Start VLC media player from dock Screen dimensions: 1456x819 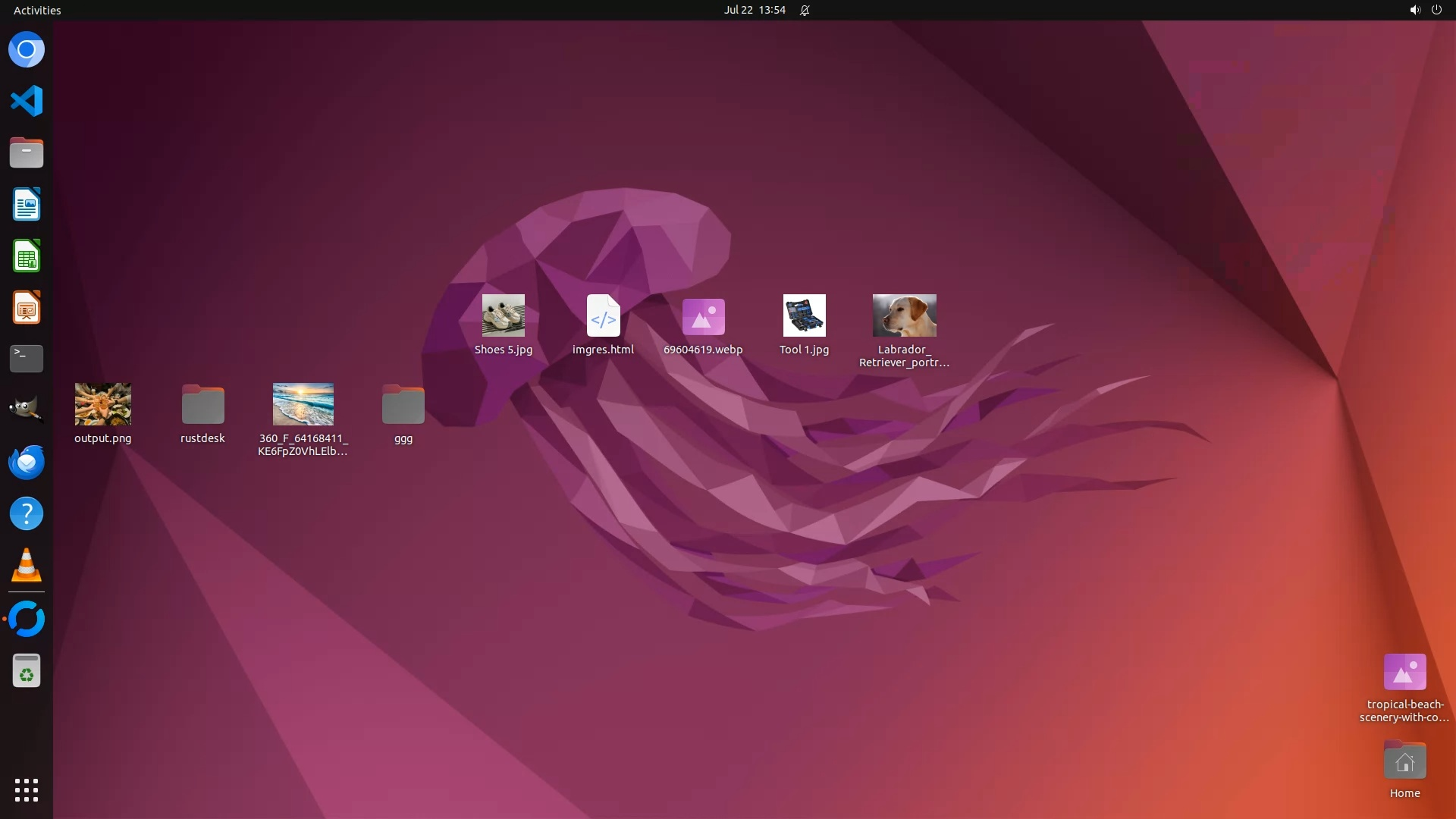click(27, 565)
